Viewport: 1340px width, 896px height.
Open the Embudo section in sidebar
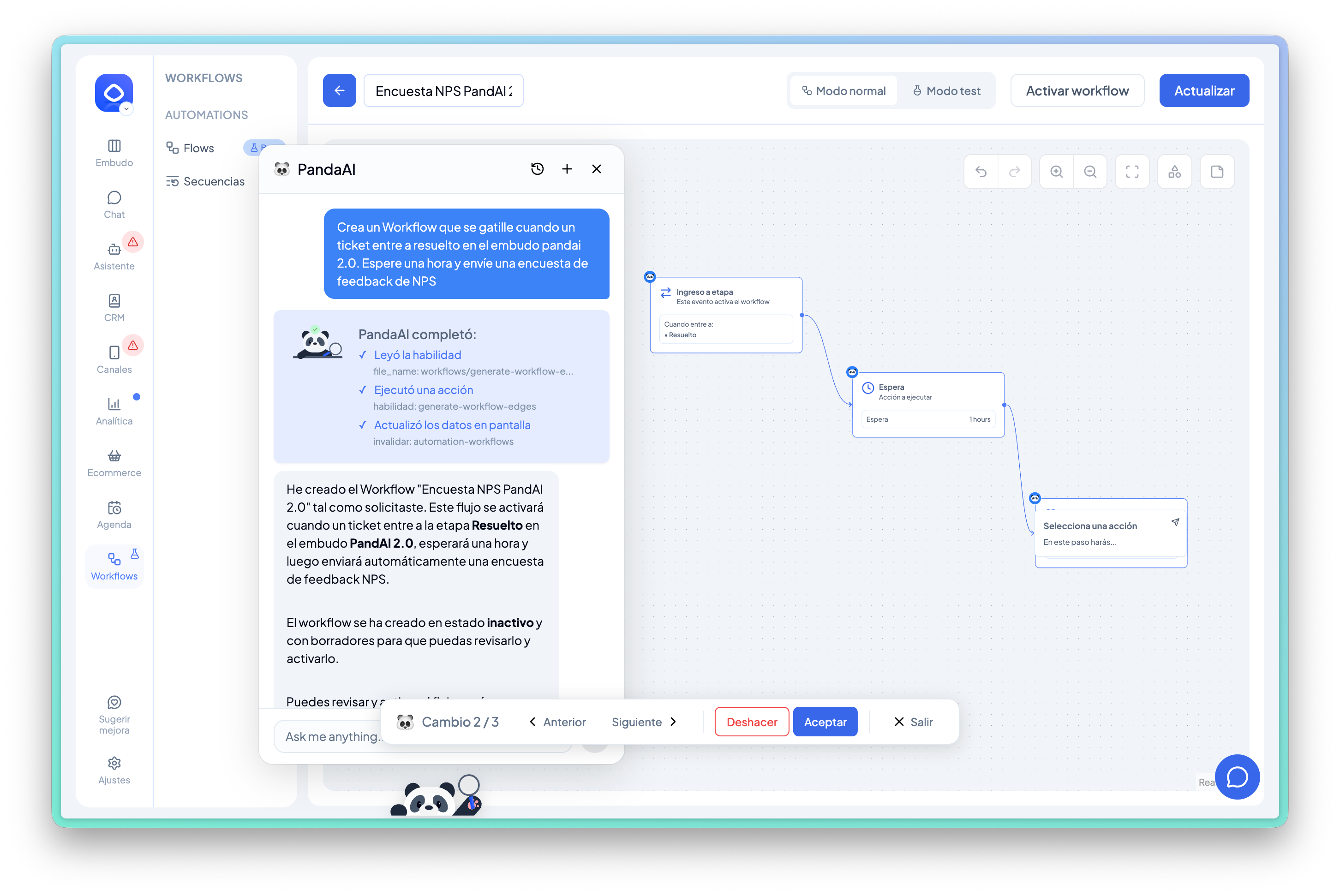coord(114,153)
